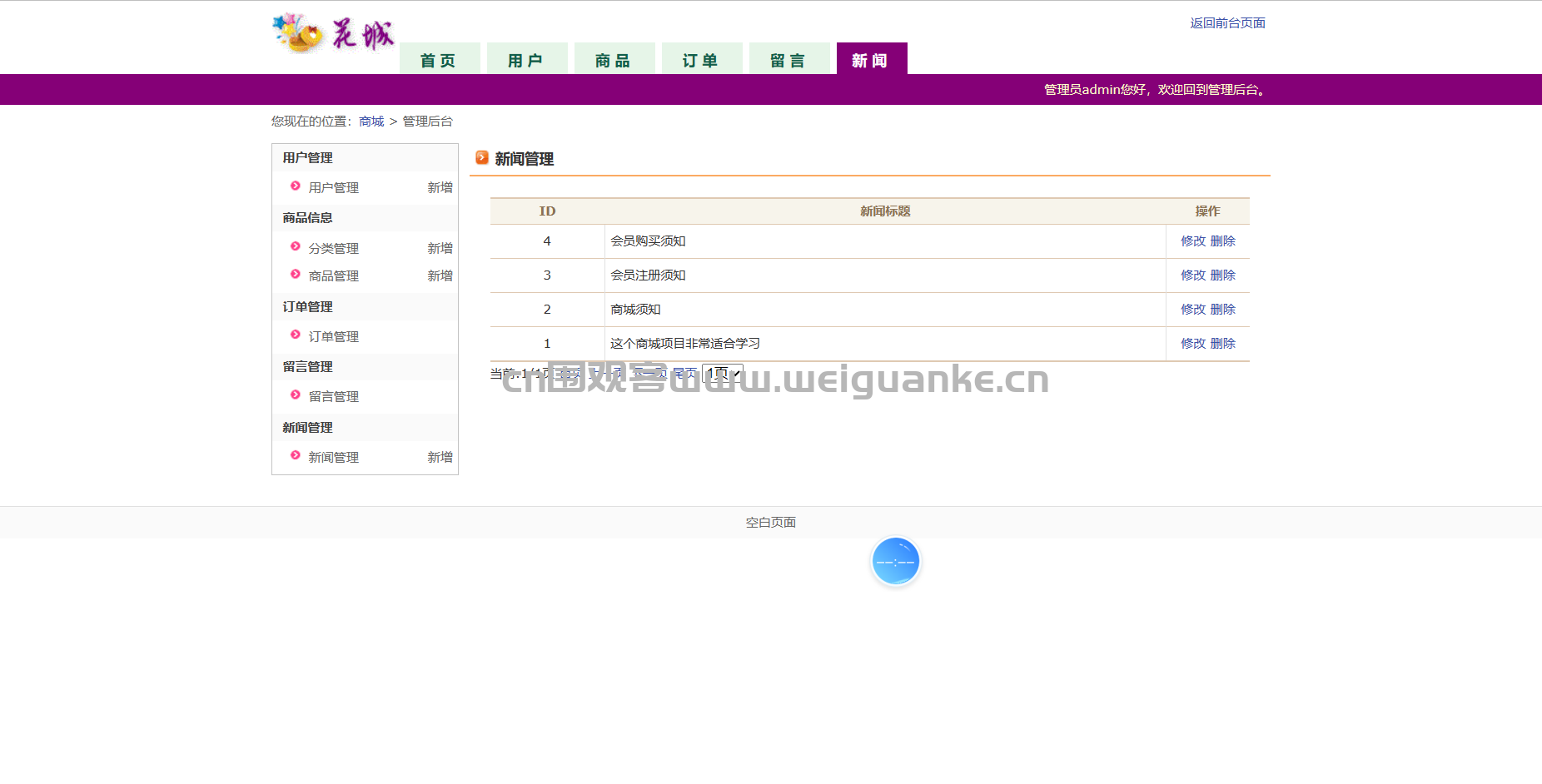1542x784 pixels.
Task: Open 新闻管理 link in the sidebar
Action: coord(334,458)
